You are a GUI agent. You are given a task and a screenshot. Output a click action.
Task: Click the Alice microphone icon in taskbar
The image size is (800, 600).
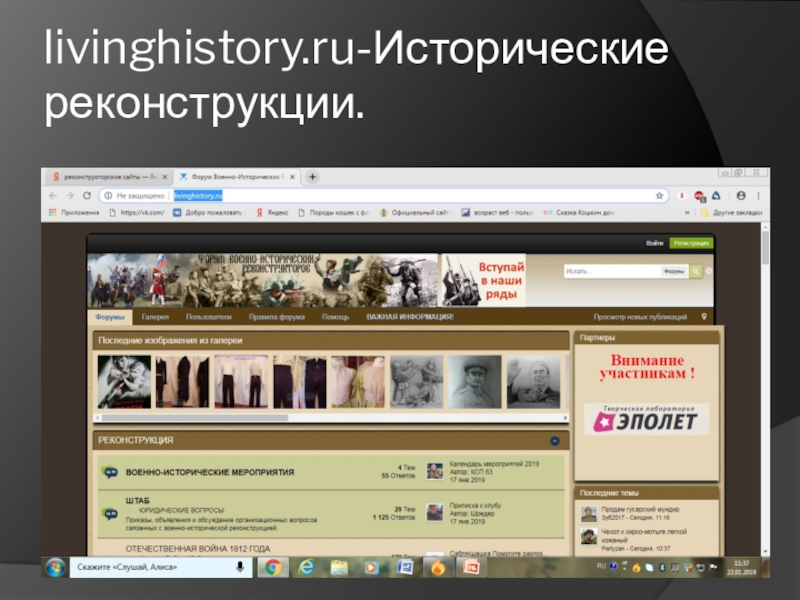click(x=239, y=567)
